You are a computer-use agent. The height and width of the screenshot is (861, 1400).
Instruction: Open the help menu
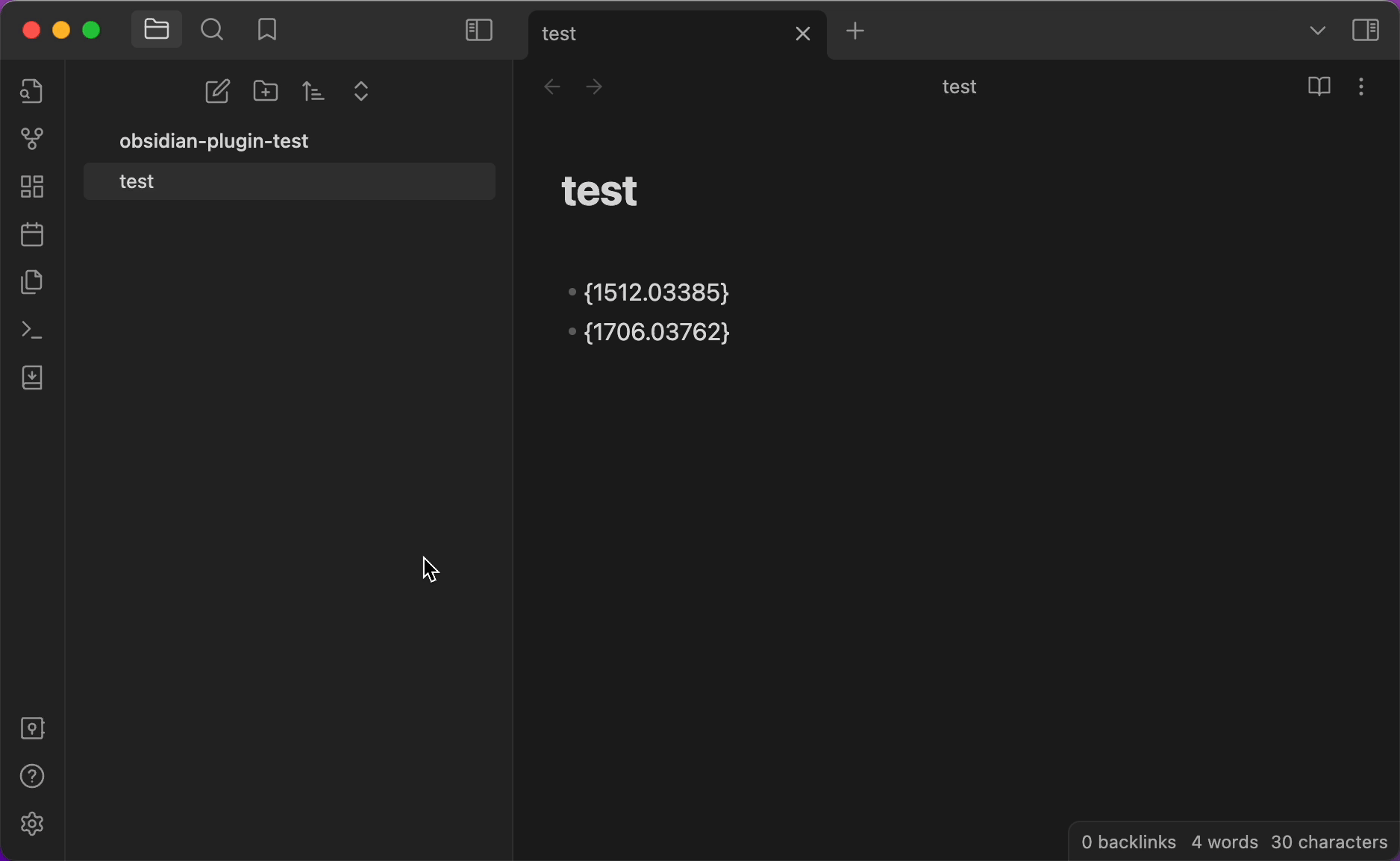tap(31, 777)
